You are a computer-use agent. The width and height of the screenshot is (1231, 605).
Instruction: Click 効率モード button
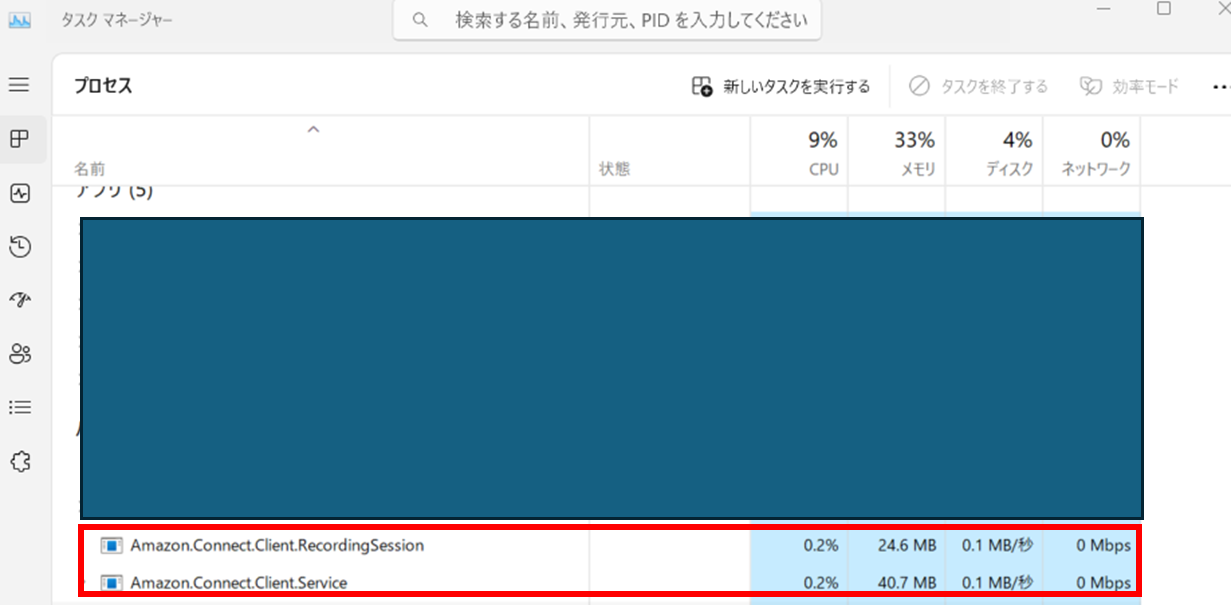[x=1129, y=86]
